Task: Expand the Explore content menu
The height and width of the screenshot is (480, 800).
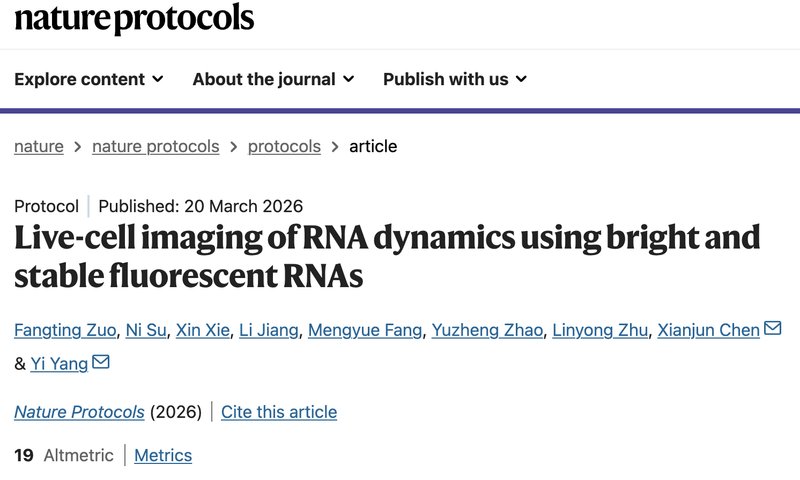Action: click(88, 79)
